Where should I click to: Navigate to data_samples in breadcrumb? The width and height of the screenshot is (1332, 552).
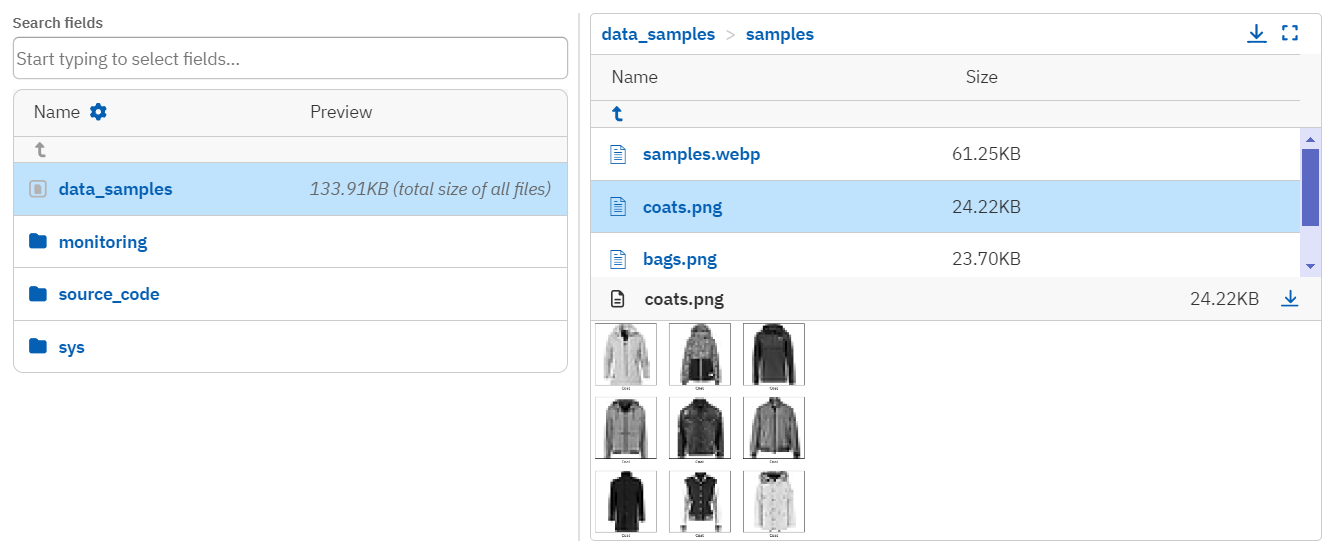658,34
